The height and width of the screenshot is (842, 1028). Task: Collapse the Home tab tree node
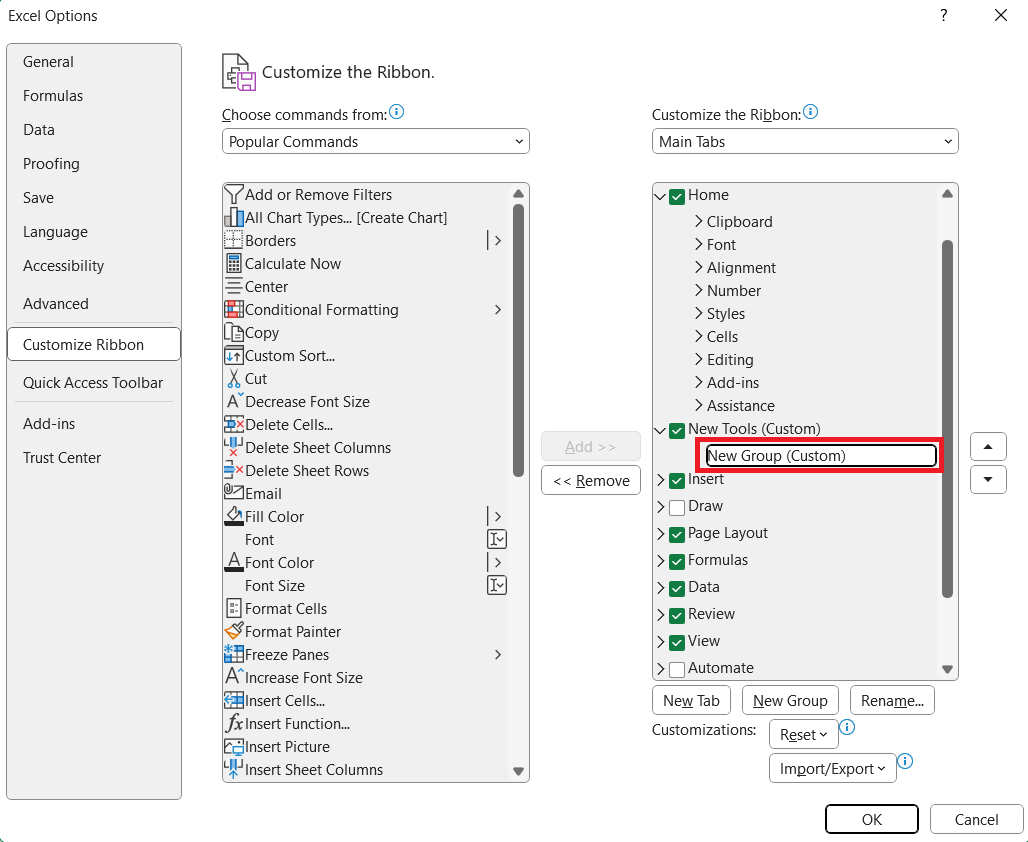click(660, 196)
